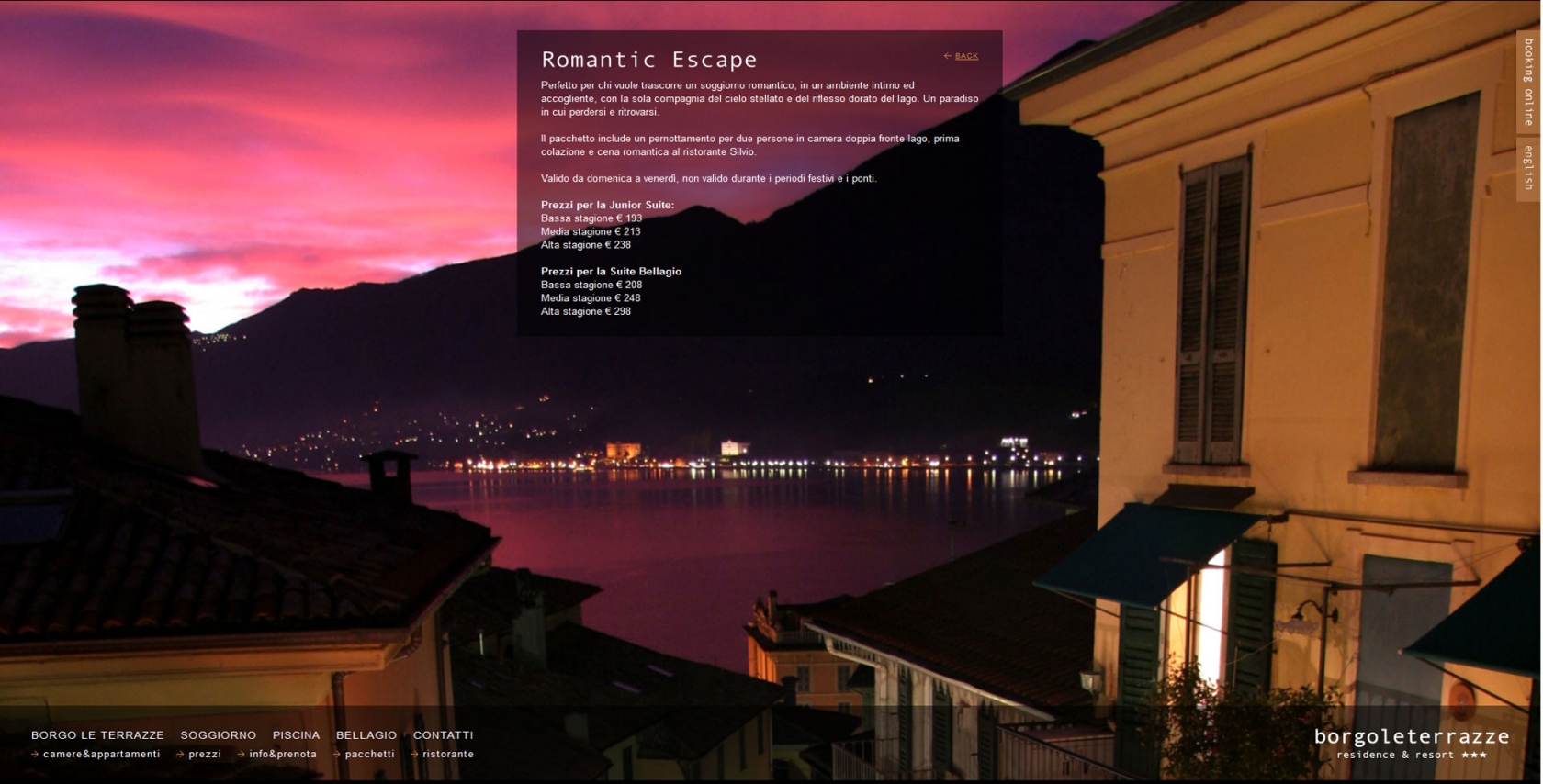Click the arrow icon before info&prenota

241,755
